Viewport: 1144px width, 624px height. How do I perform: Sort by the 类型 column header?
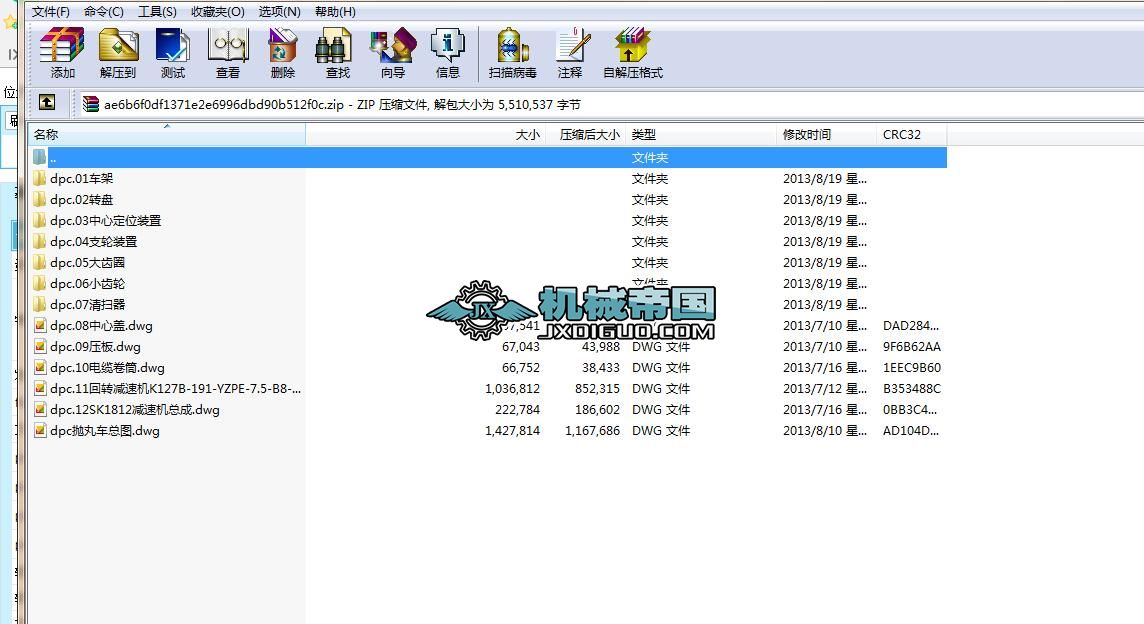click(x=701, y=134)
